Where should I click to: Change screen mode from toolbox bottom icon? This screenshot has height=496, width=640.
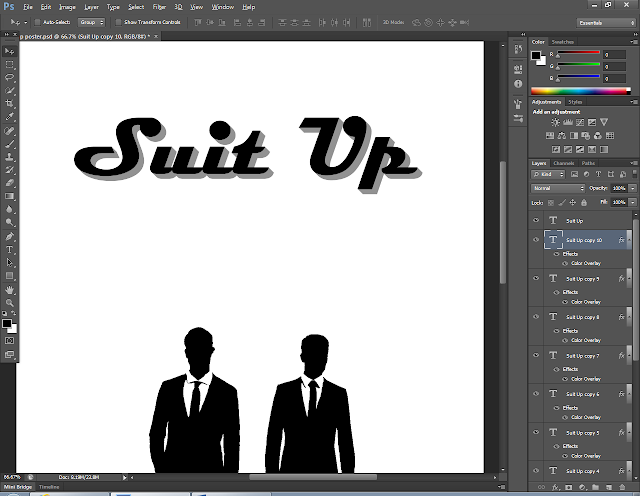(x=9, y=354)
